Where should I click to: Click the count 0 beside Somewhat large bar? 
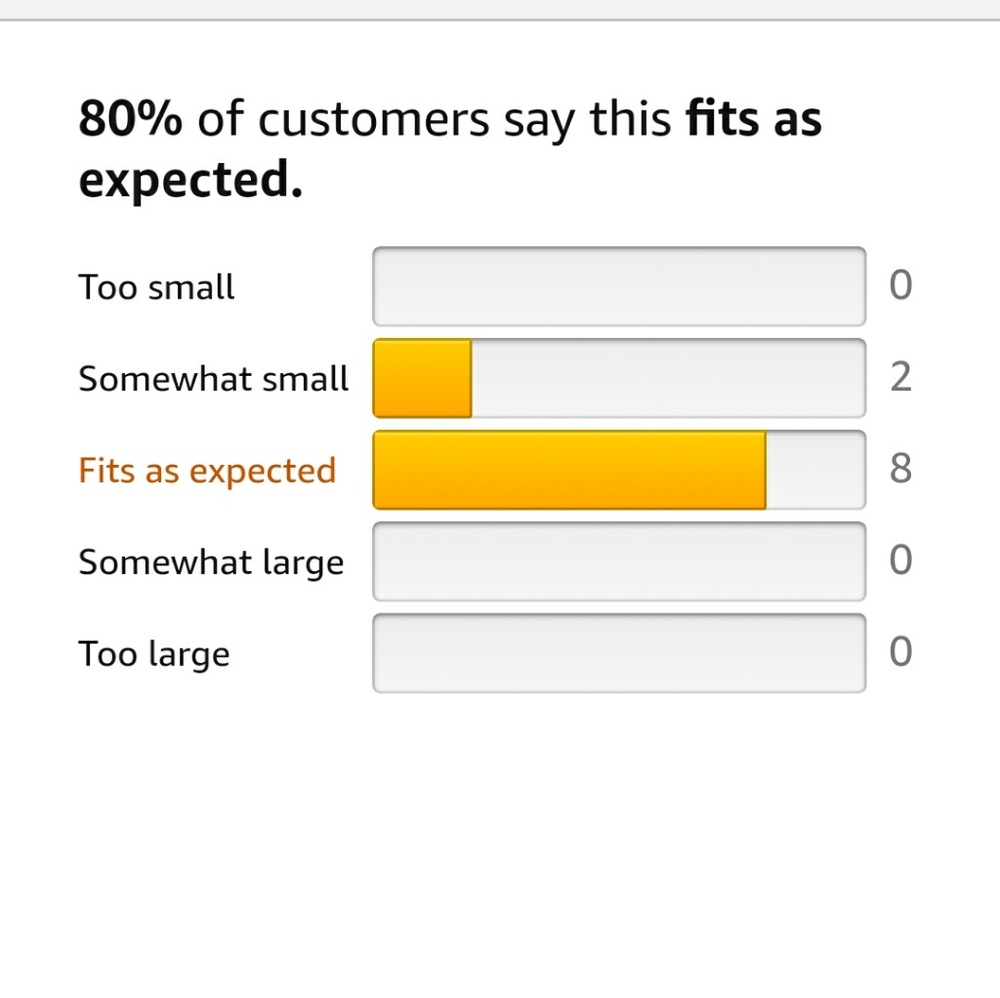pos(900,562)
